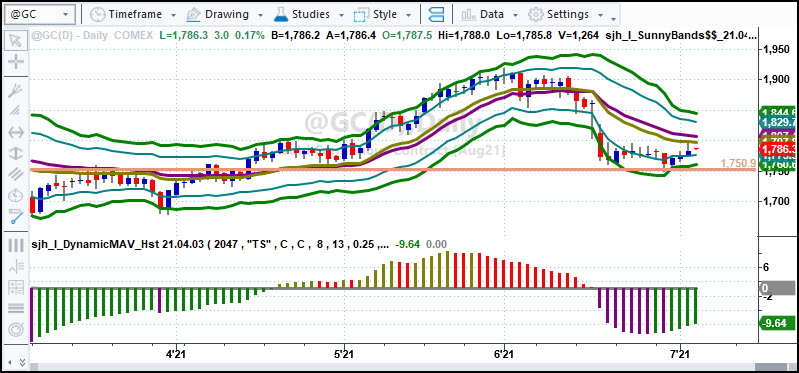Viewport: 799px width, 373px height.
Task: Click the Timeframe clock icon
Action: coord(98,14)
